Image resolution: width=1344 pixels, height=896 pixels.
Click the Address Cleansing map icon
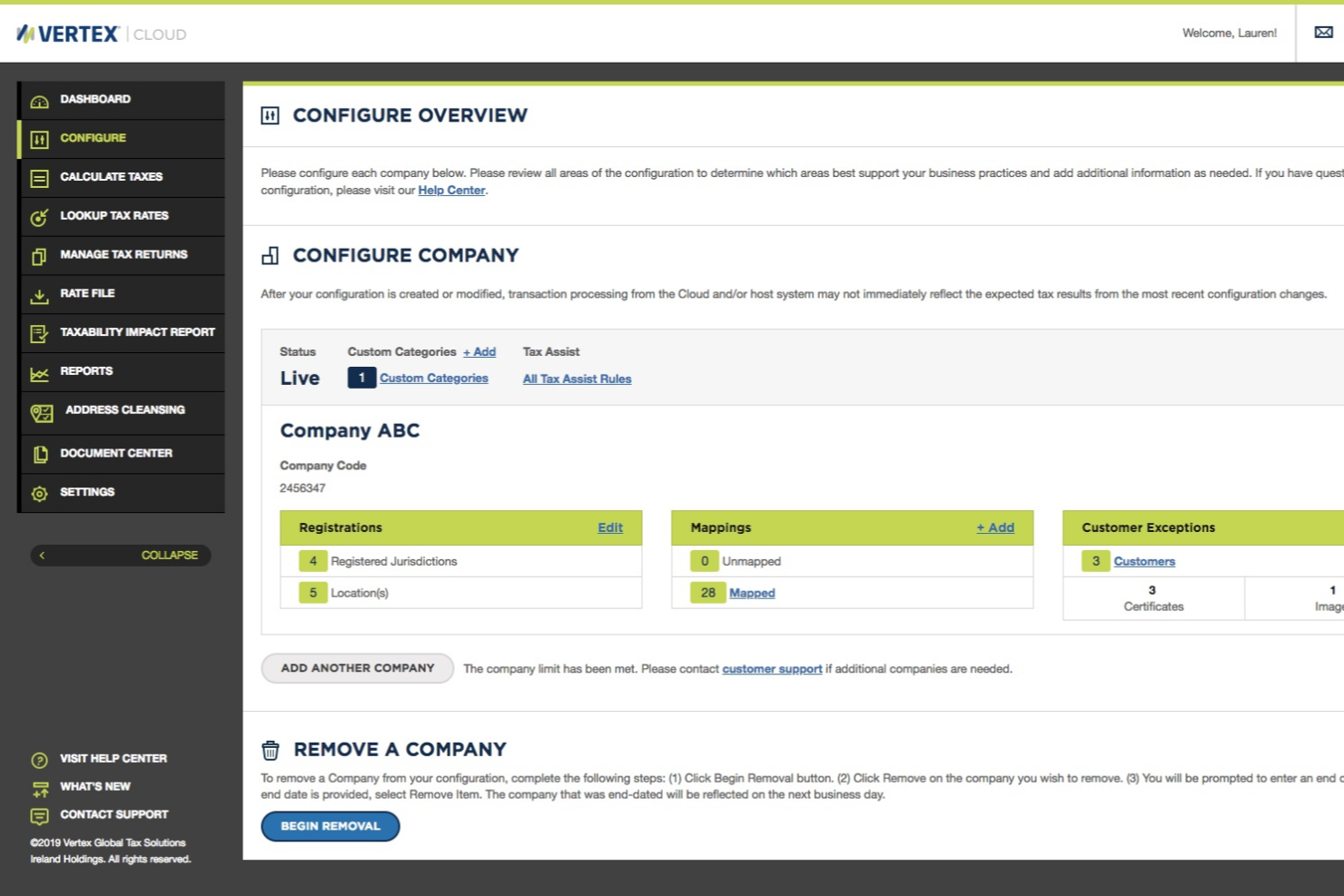click(x=42, y=413)
